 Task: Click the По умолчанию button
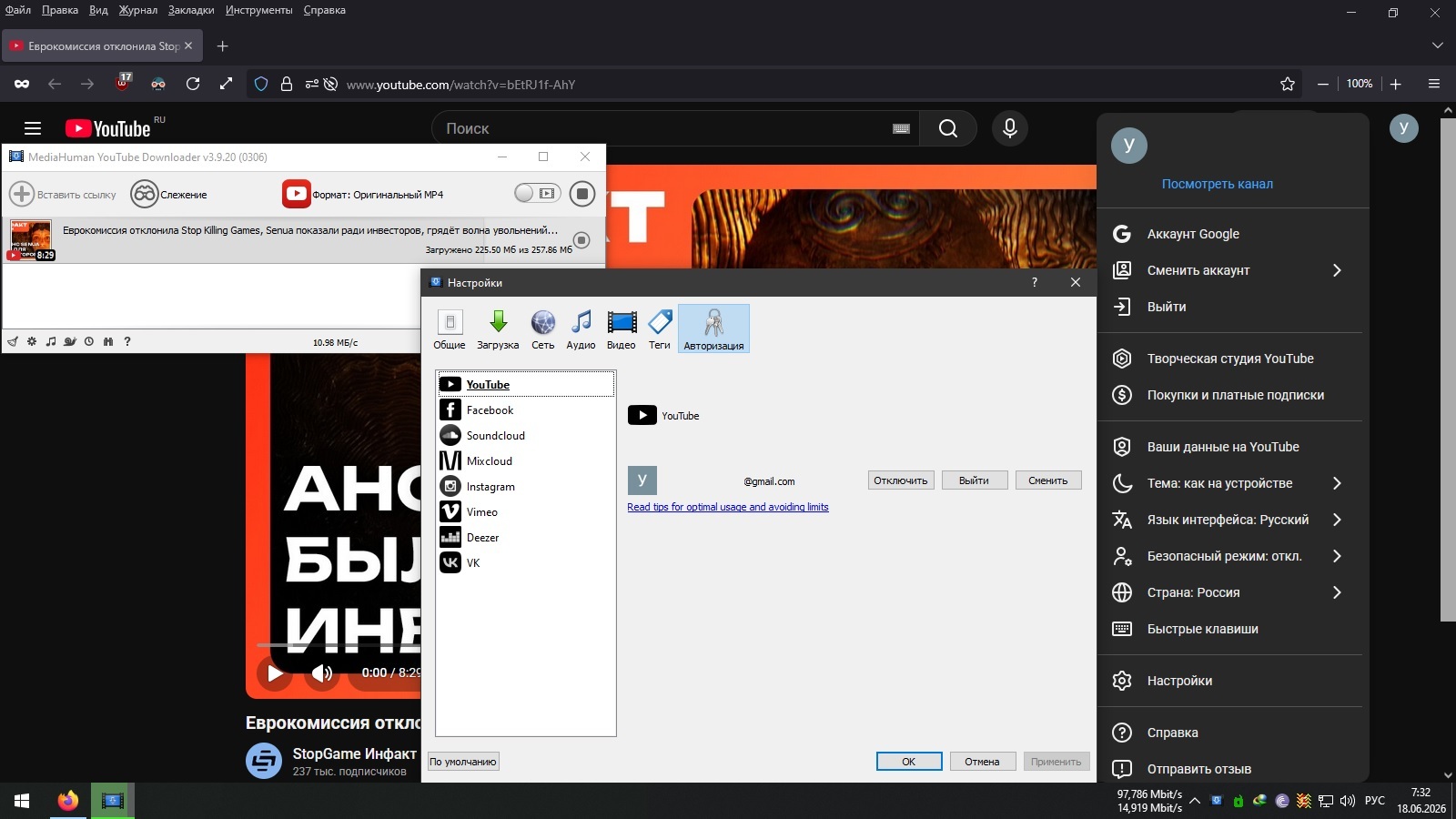(x=463, y=762)
